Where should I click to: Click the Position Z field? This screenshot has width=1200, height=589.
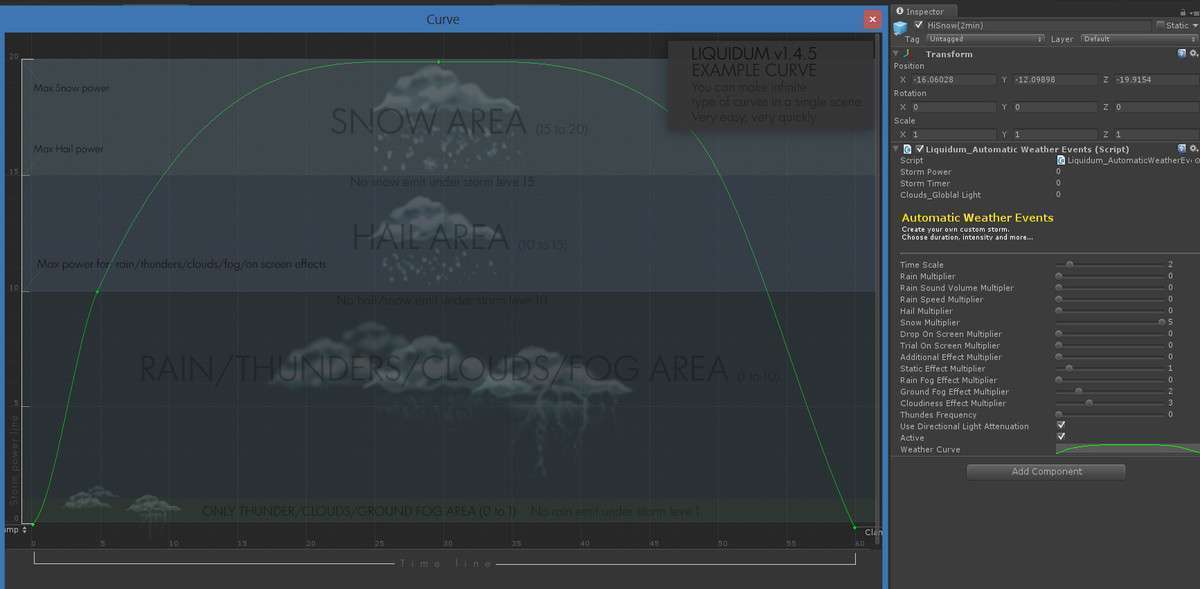coord(1155,80)
